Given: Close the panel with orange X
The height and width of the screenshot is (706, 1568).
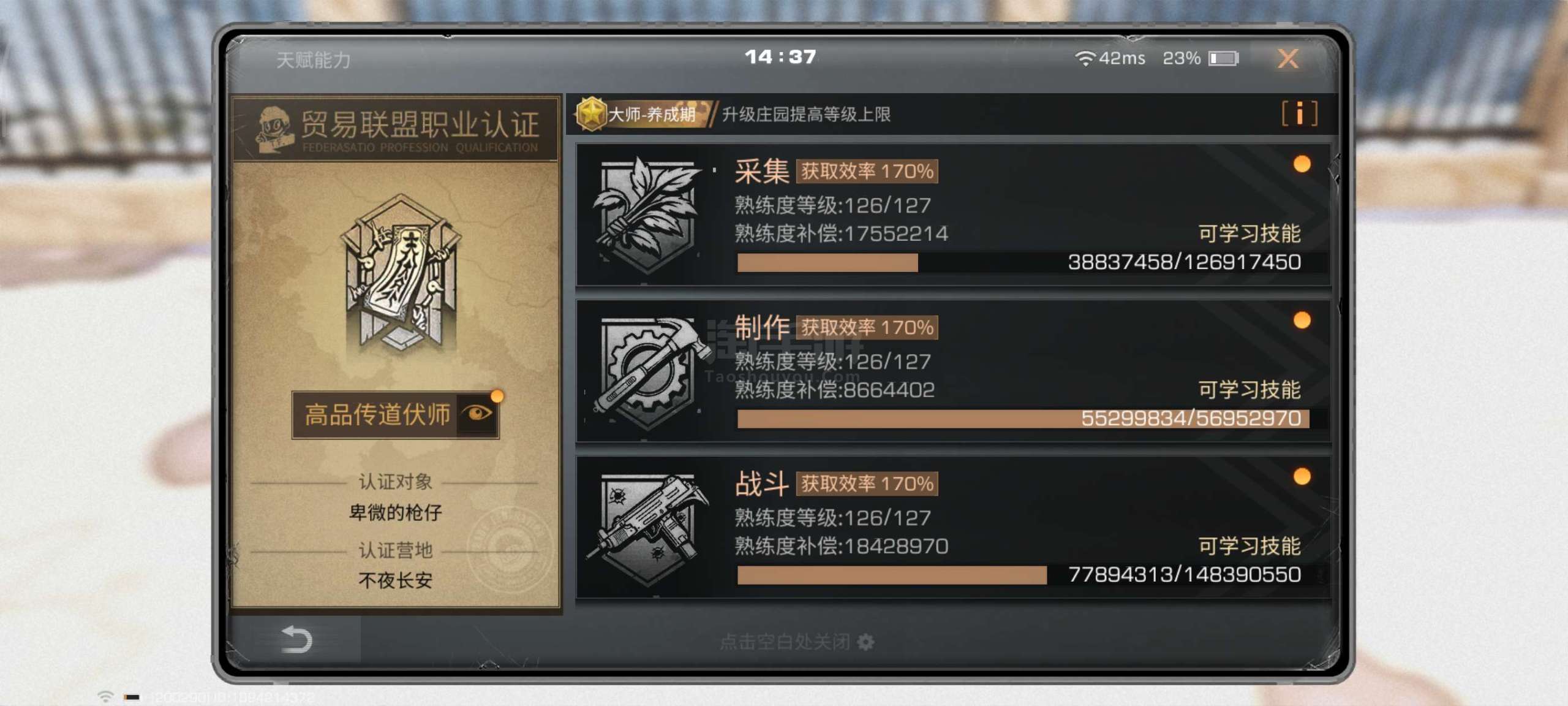Looking at the screenshot, I should (1288, 58).
